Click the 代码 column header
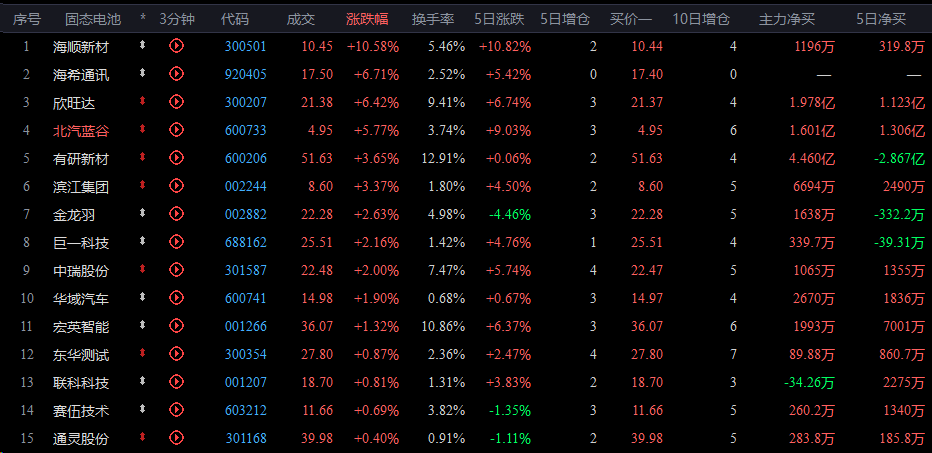The height and width of the screenshot is (453, 932). click(x=235, y=19)
